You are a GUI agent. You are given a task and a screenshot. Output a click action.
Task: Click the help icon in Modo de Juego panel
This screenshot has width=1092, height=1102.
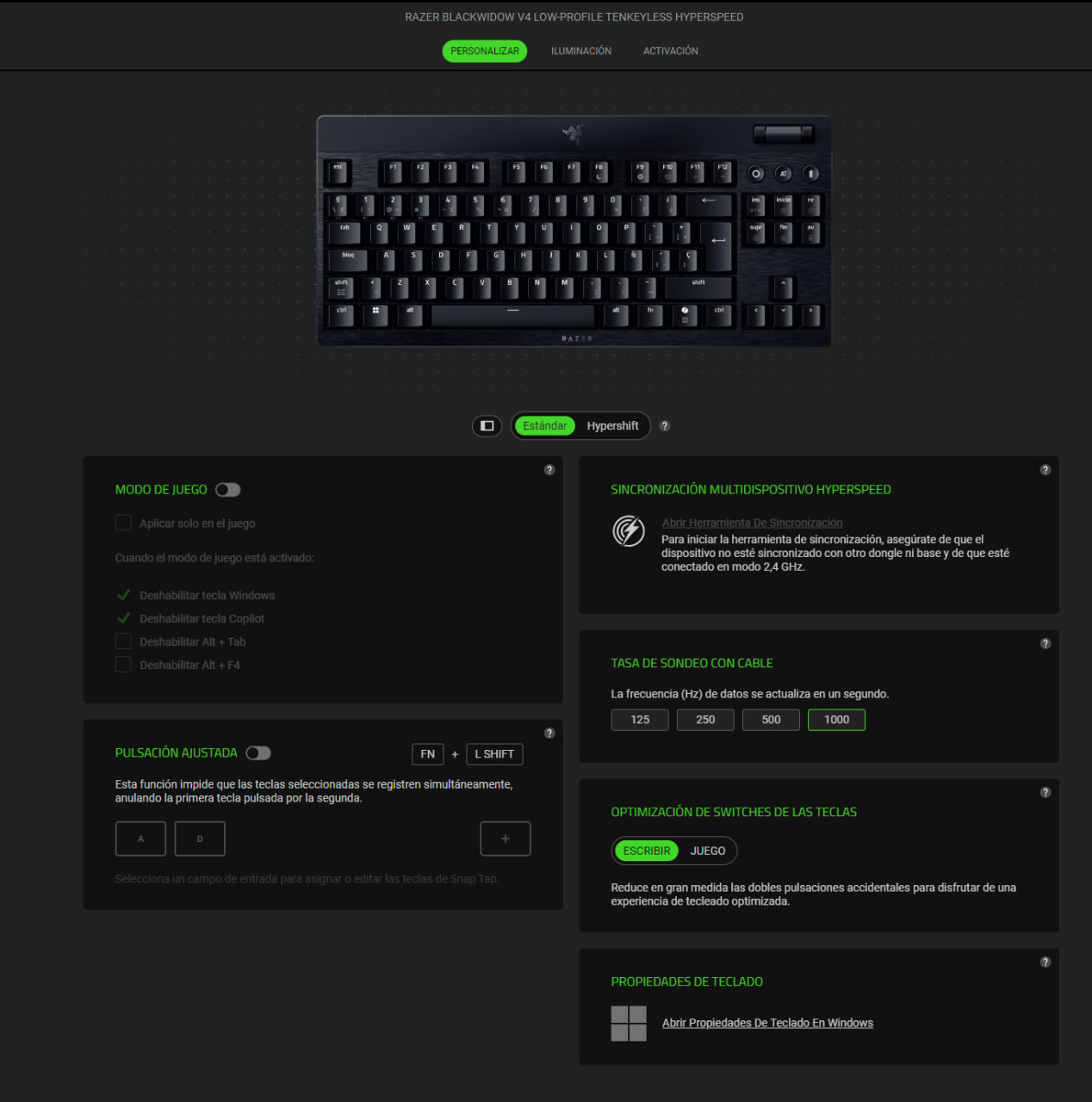coord(549,470)
